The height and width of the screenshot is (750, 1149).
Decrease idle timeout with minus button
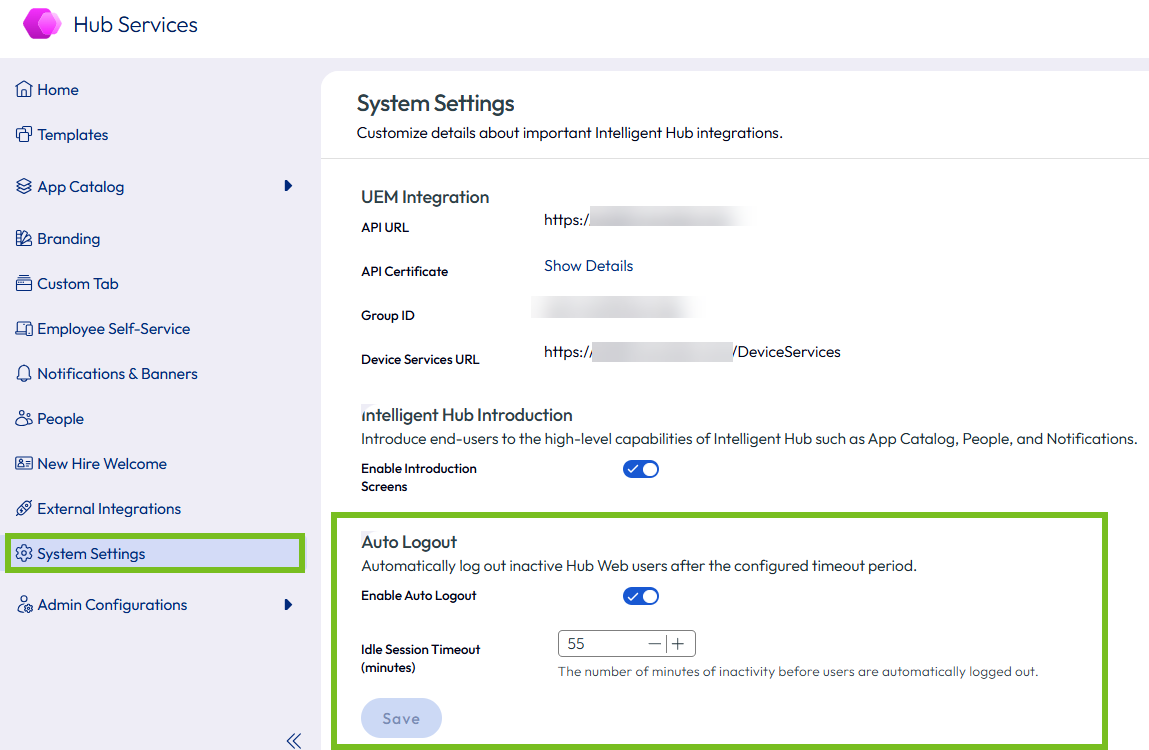[654, 644]
